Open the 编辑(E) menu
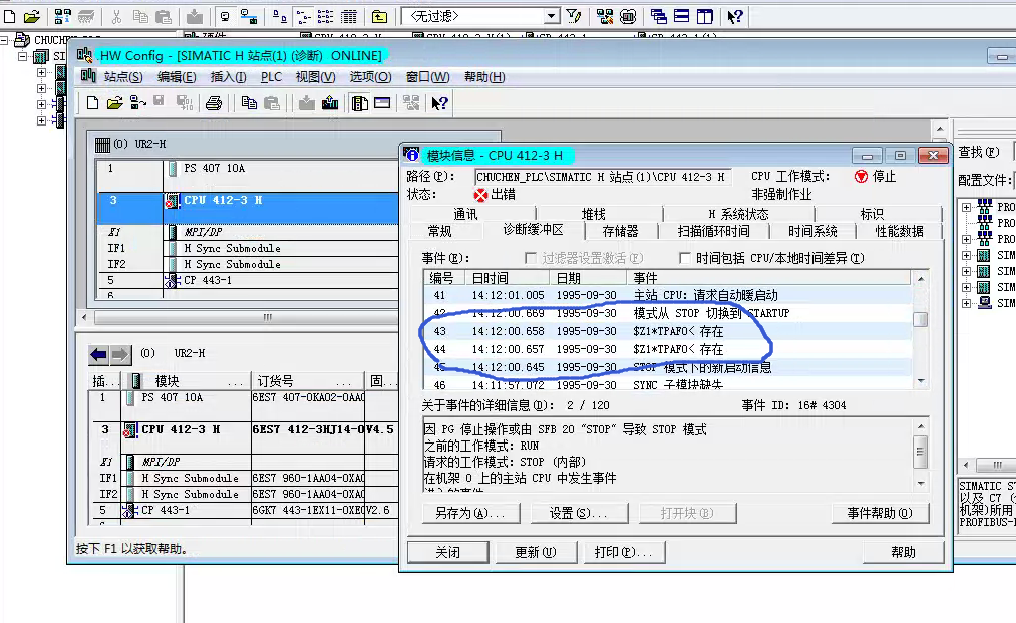 click(177, 77)
